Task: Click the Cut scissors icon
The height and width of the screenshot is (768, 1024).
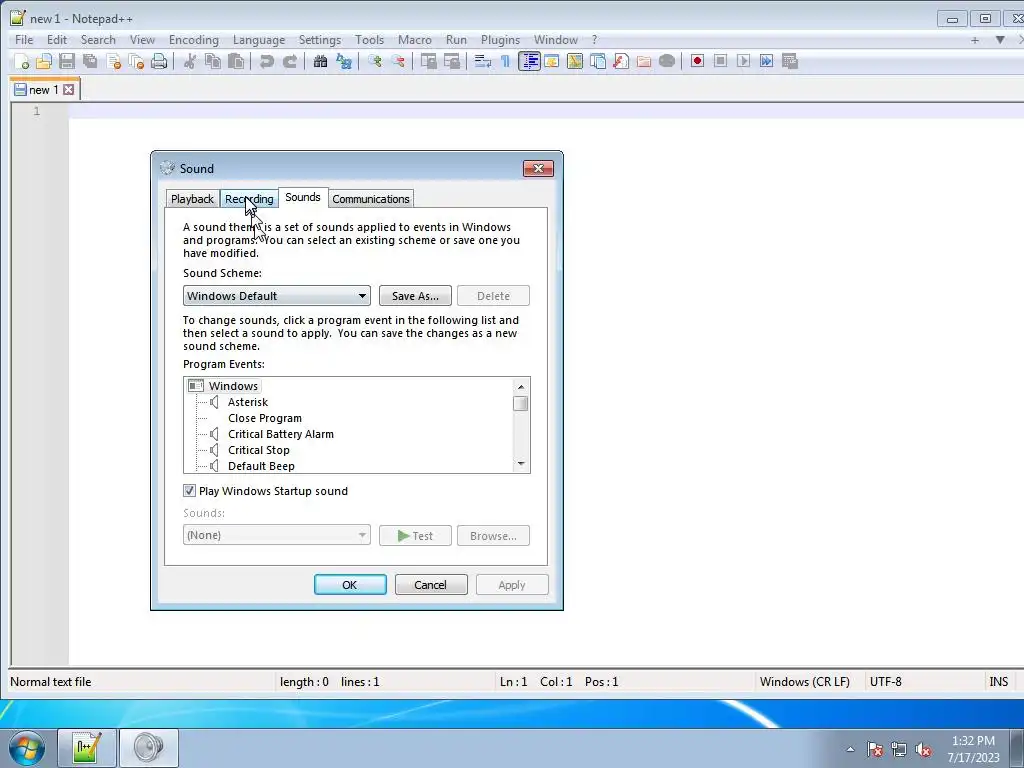Action: point(190,61)
